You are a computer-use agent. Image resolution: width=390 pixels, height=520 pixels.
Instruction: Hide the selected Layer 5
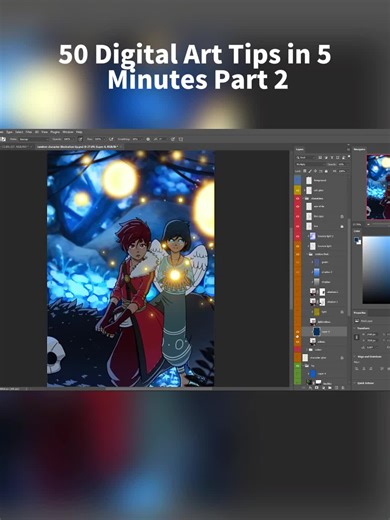point(297,331)
